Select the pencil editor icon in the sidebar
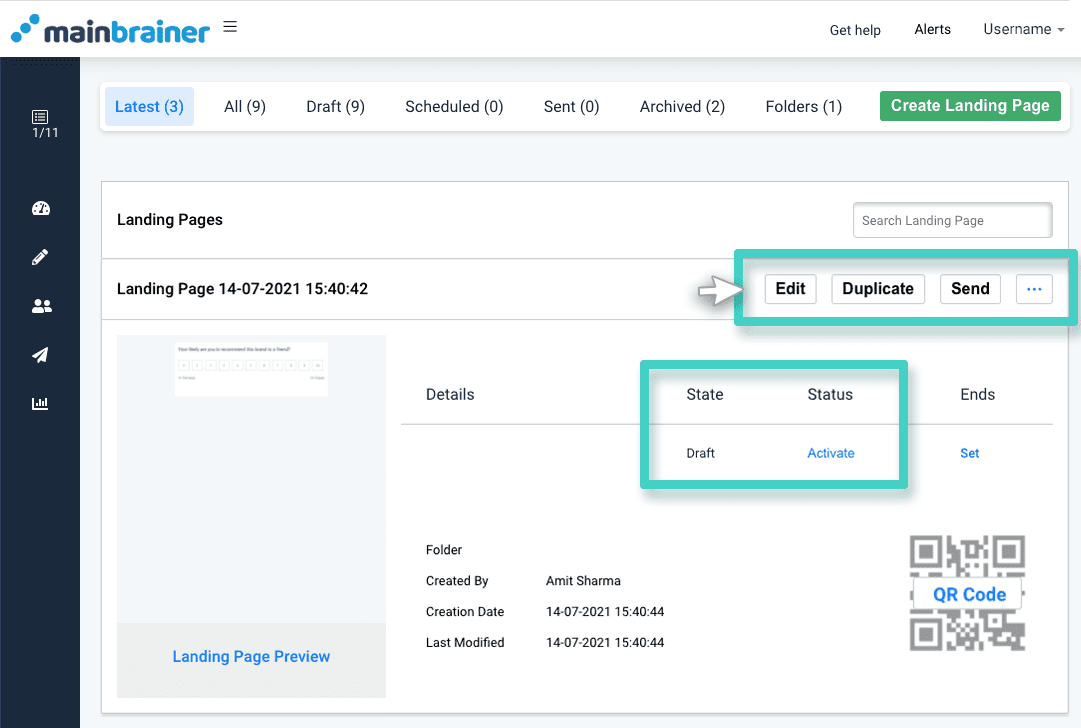 (x=40, y=256)
